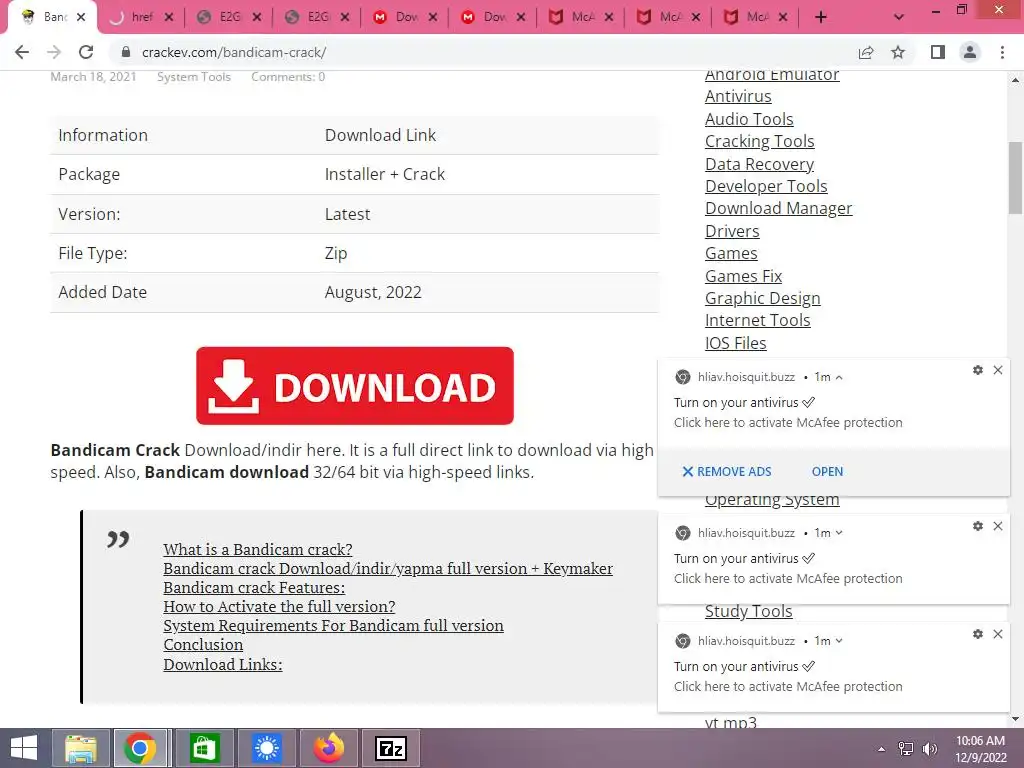
Task: Open the Antivirus category link
Action: (x=738, y=97)
